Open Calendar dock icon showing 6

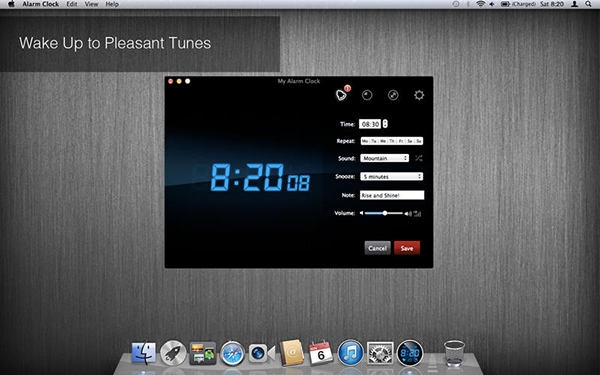pos(321,352)
